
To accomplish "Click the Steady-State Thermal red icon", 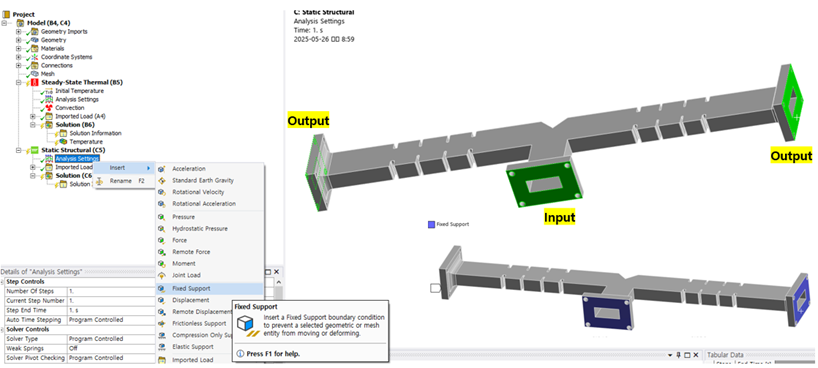I will tap(34, 82).
